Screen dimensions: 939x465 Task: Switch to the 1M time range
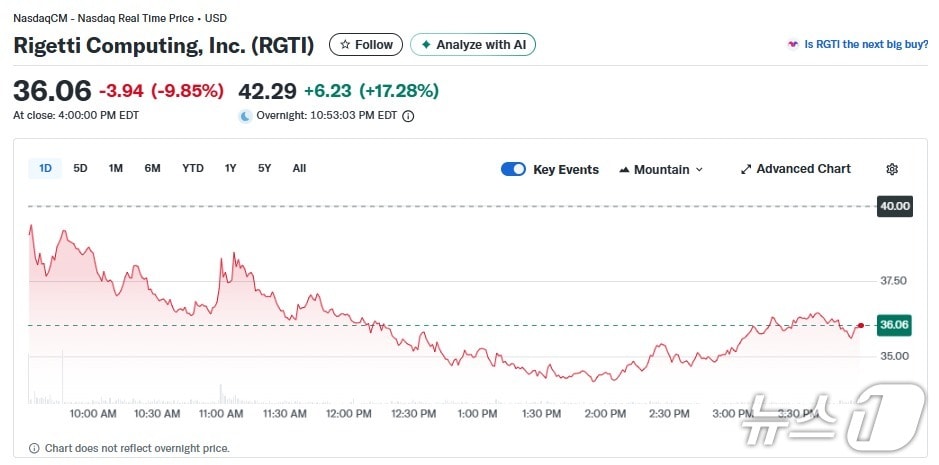pos(116,168)
